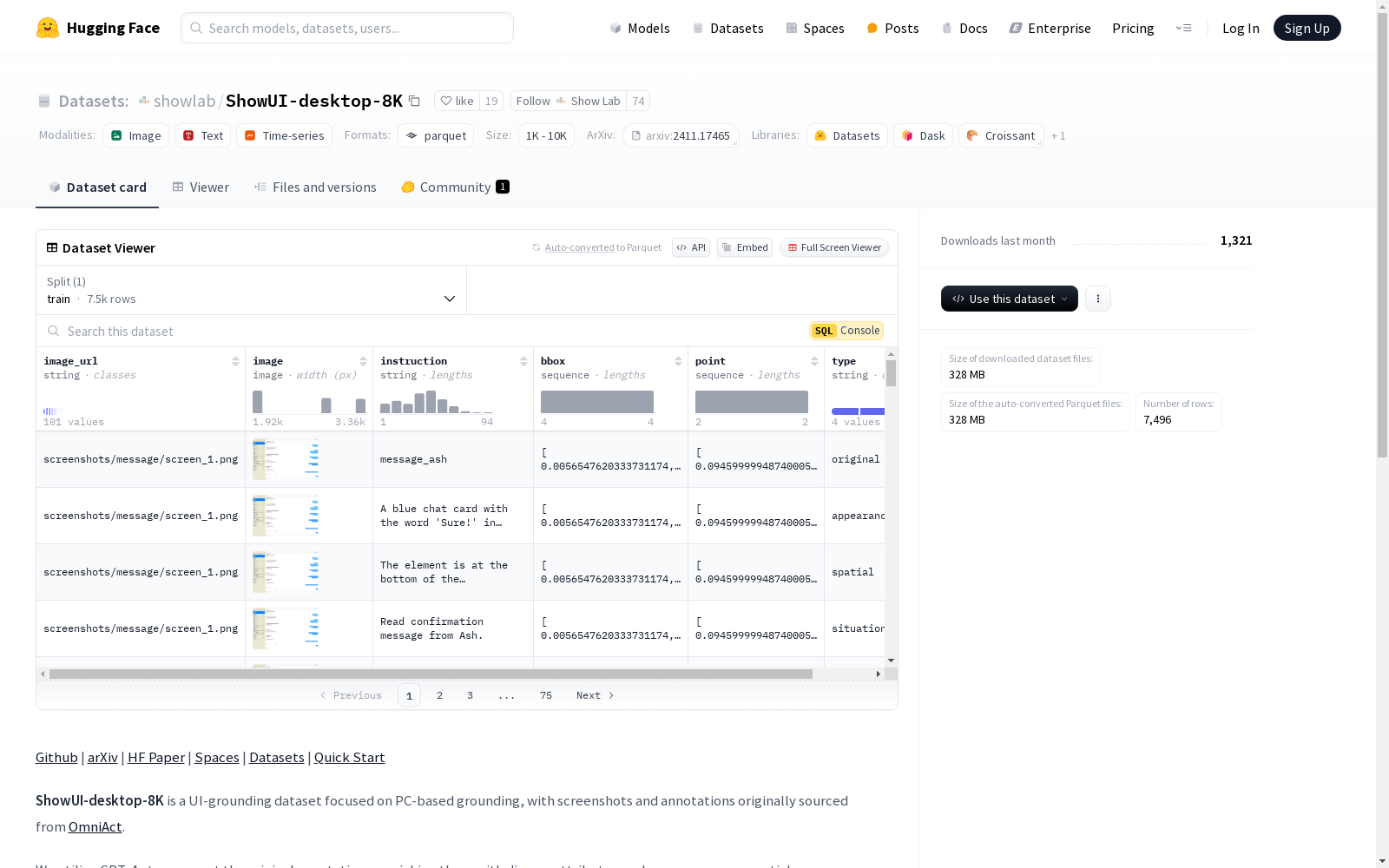Viewport: 1389px width, 868px height.
Task: Switch to the Dataset card tab
Action: [x=97, y=187]
